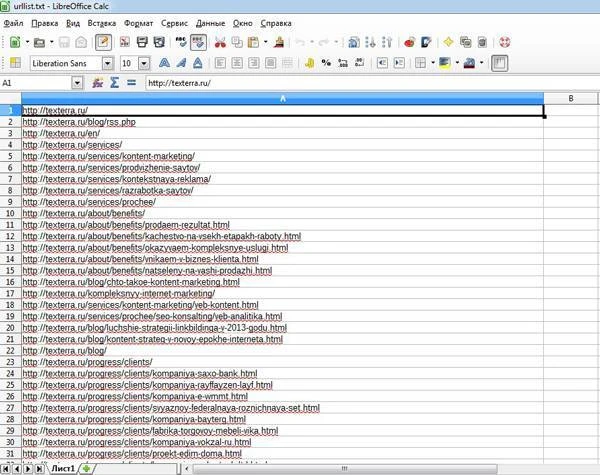Open the Navigator star icon
Viewport: 600px width, 475px height.
[x=448, y=42]
